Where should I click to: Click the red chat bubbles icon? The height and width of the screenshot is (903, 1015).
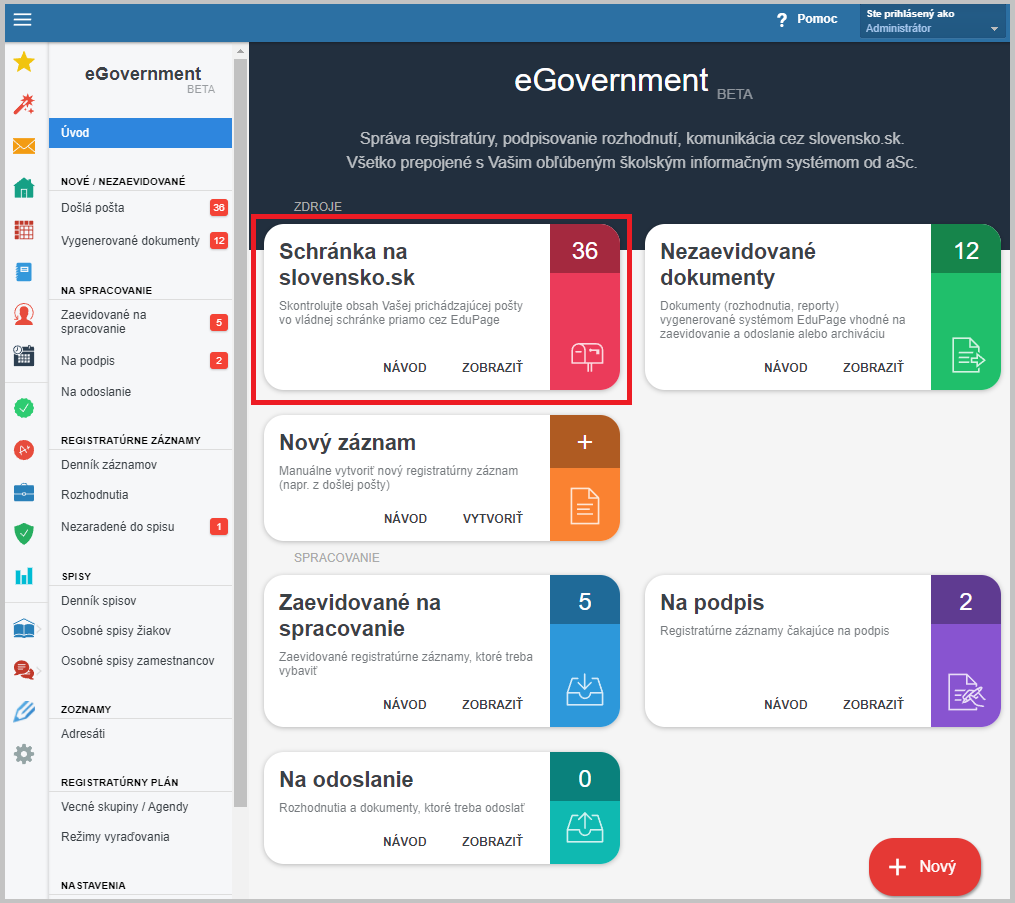coord(24,670)
